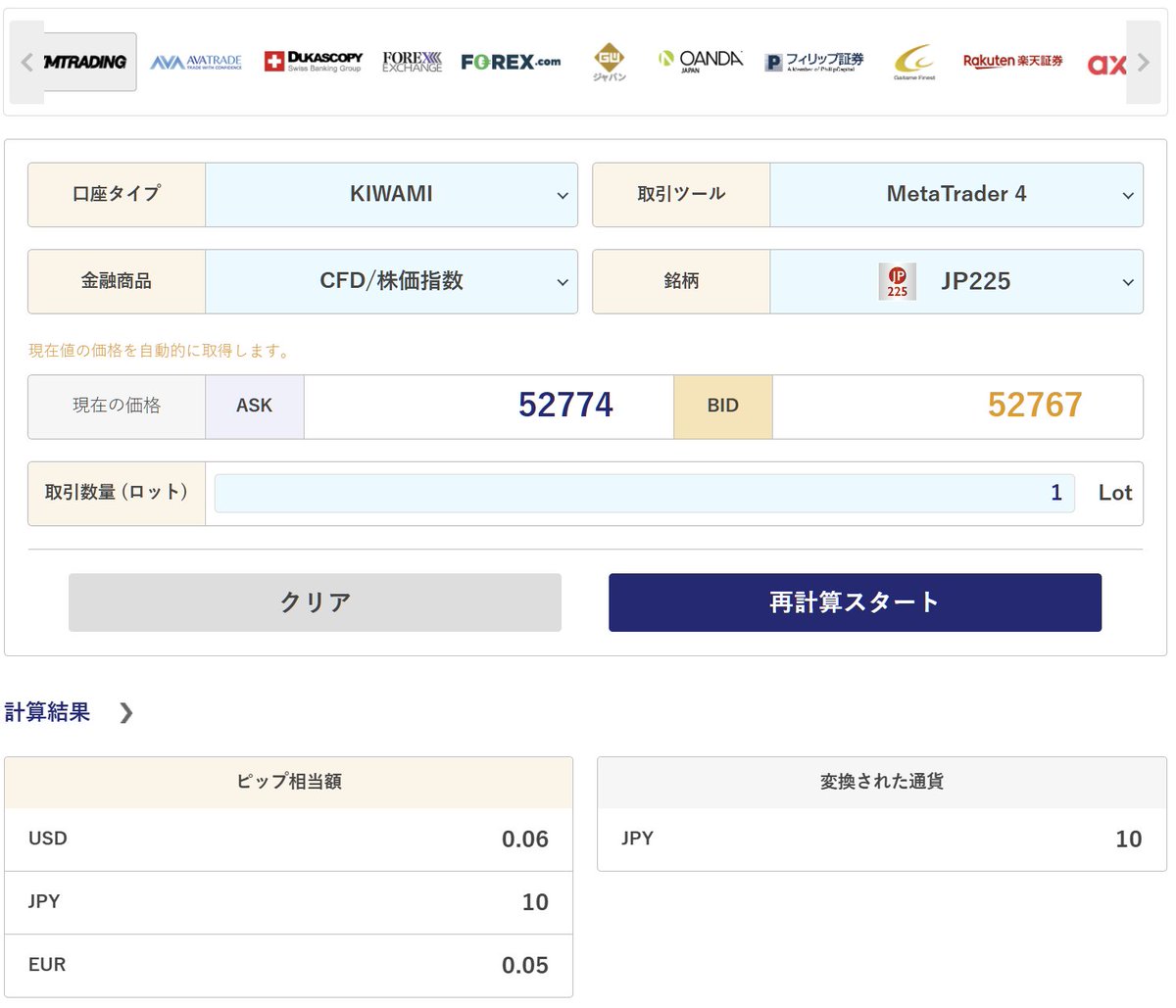Expand the 計算結果 results section
The width and height of the screenshot is (1176, 1008).
69,712
